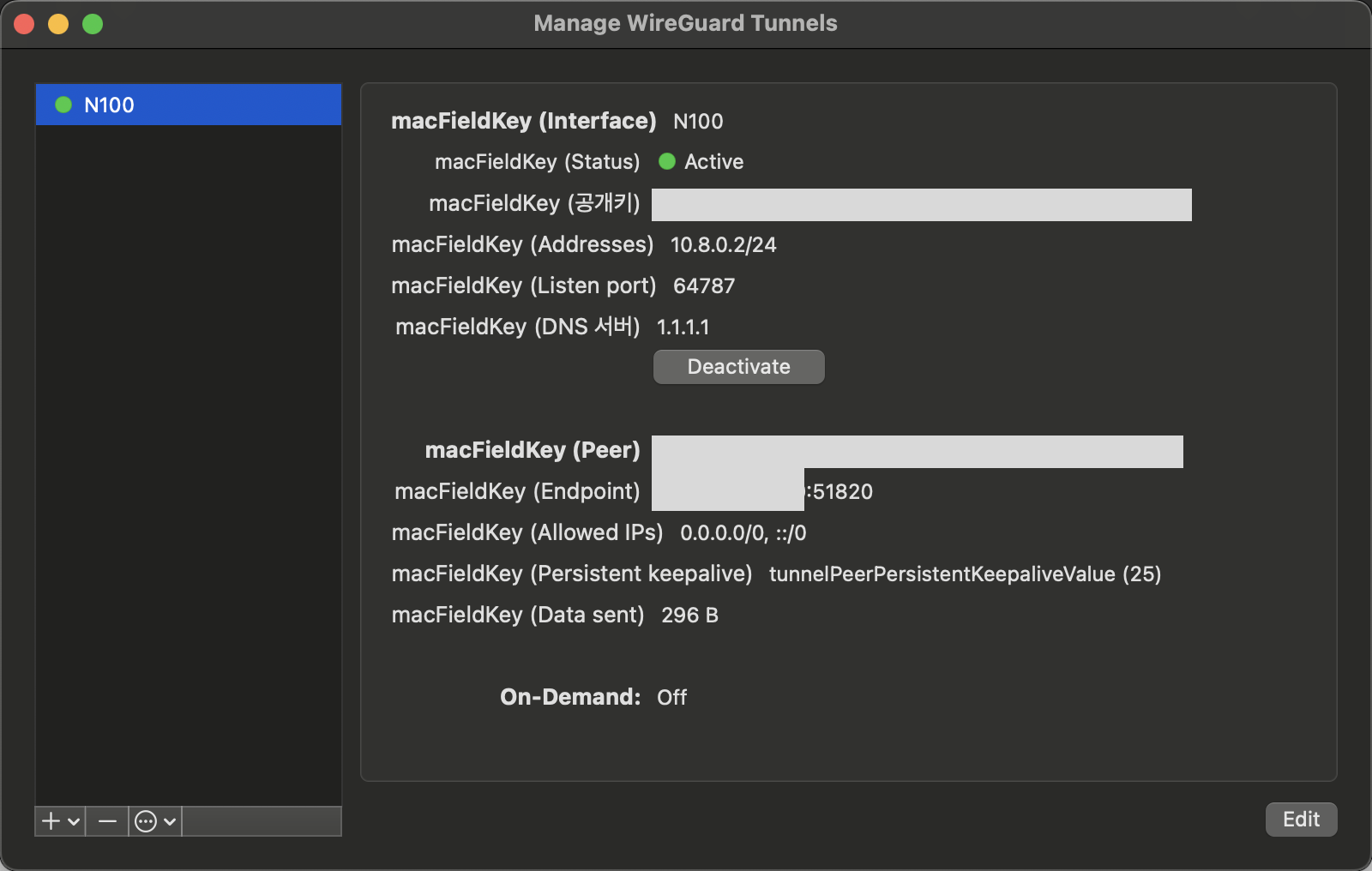
Task: Click the DNS server value 1.1.1.1
Action: pos(683,327)
